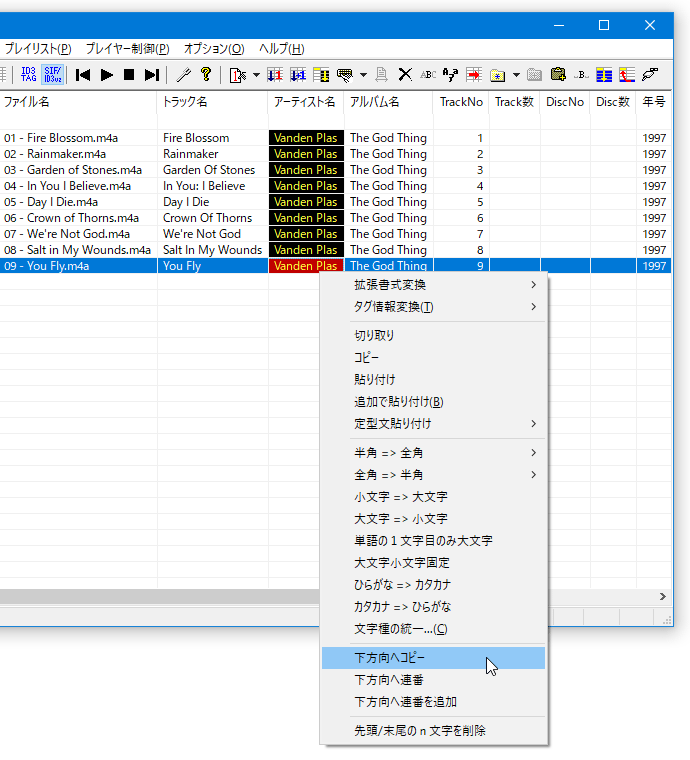The height and width of the screenshot is (760, 690).
Task: Choose 下方向へコピー from context menu
Action: (x=434, y=658)
